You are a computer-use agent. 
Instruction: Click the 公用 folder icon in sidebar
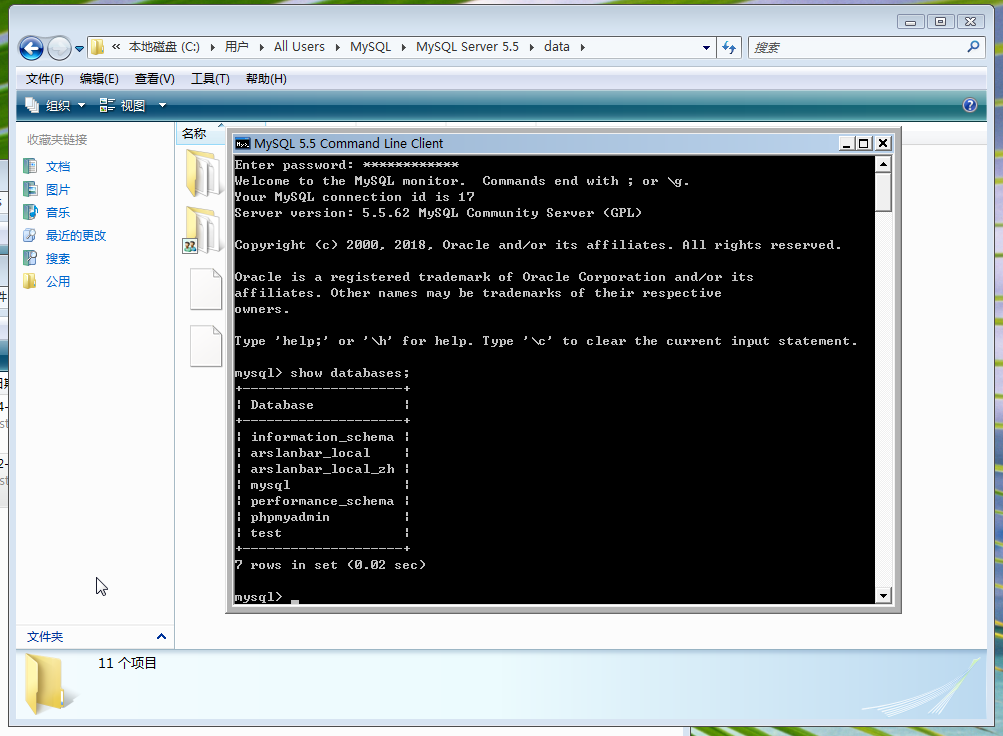tap(30, 281)
